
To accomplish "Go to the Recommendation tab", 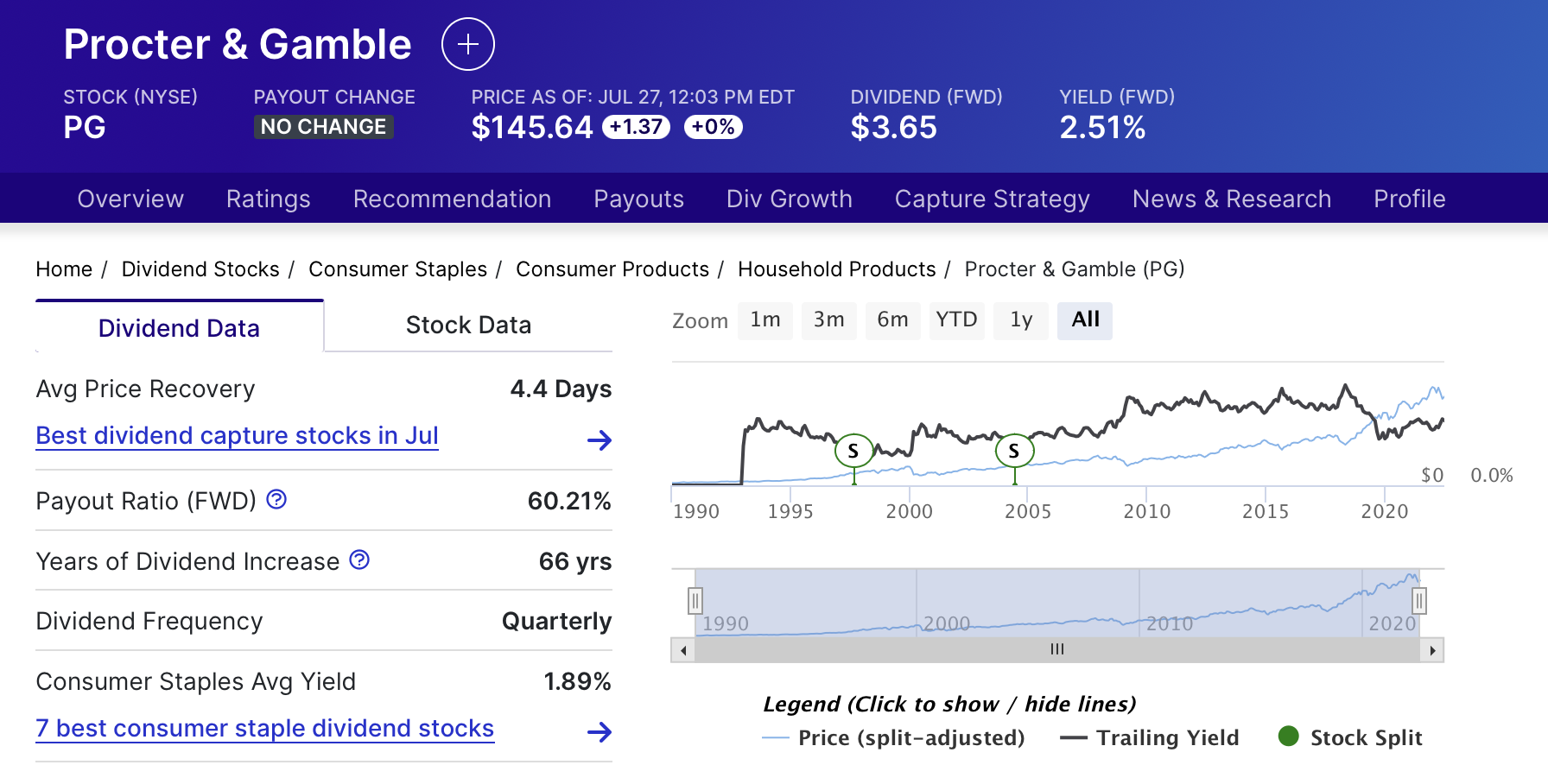I will pyautogui.click(x=452, y=199).
